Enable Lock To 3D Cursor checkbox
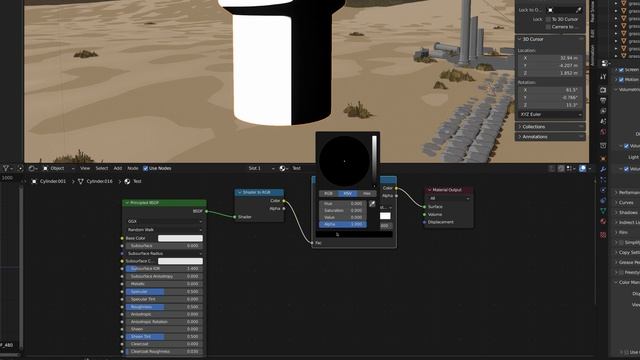 [548, 19]
